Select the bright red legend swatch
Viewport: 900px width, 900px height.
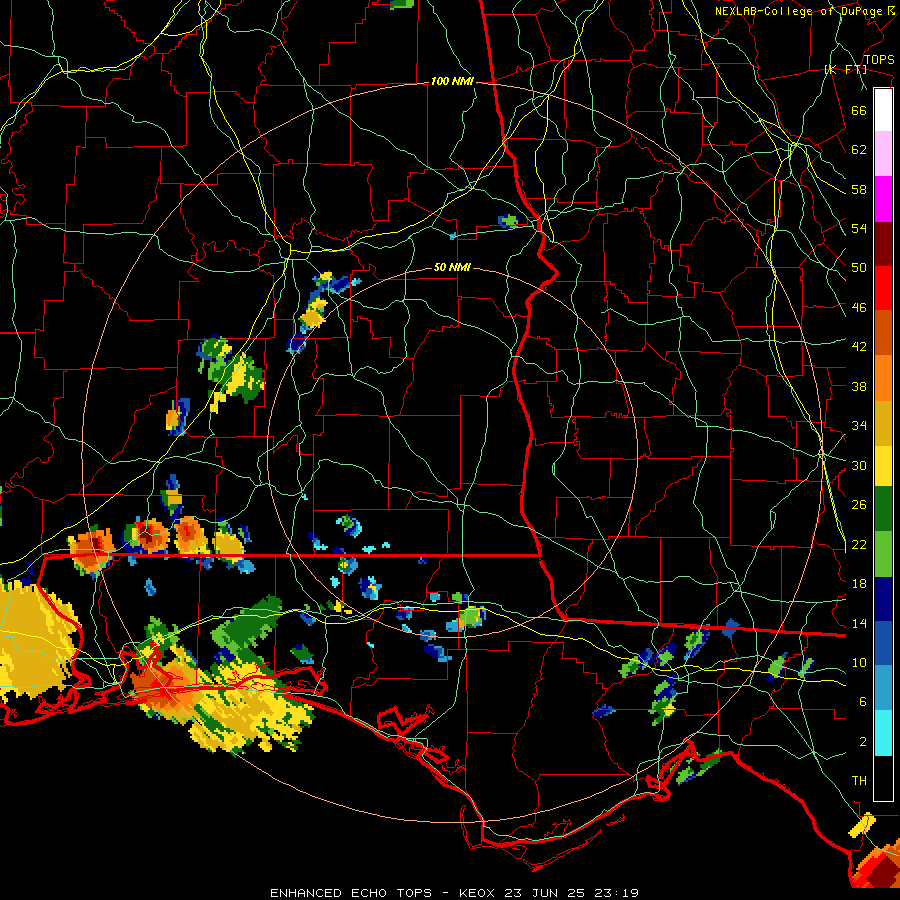point(883,288)
